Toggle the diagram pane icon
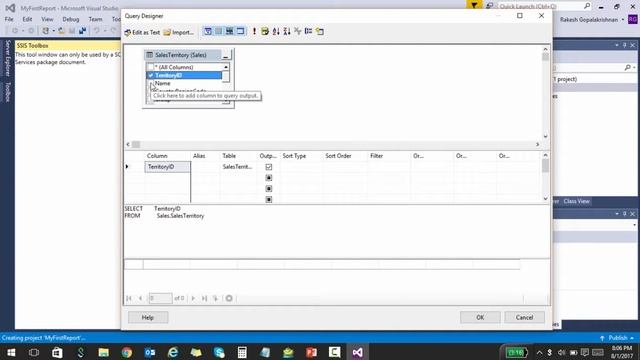 [208, 31]
